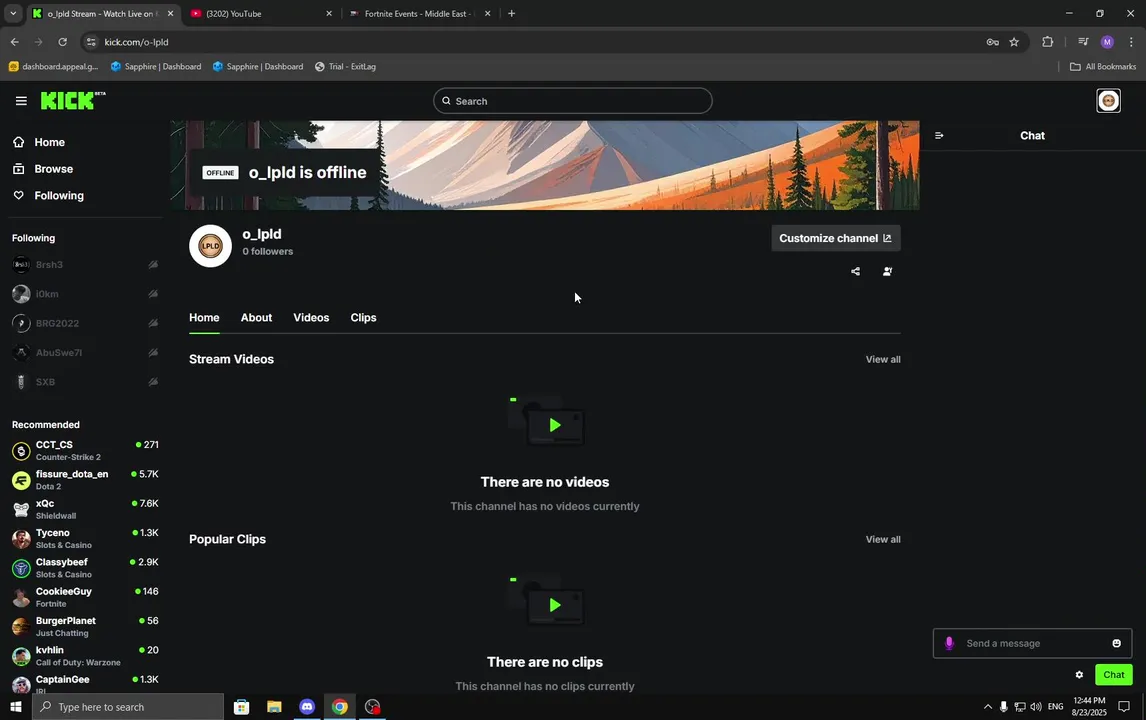The height and width of the screenshot is (720, 1146).
Task: Click View all for Popular Clips
Action: click(883, 539)
